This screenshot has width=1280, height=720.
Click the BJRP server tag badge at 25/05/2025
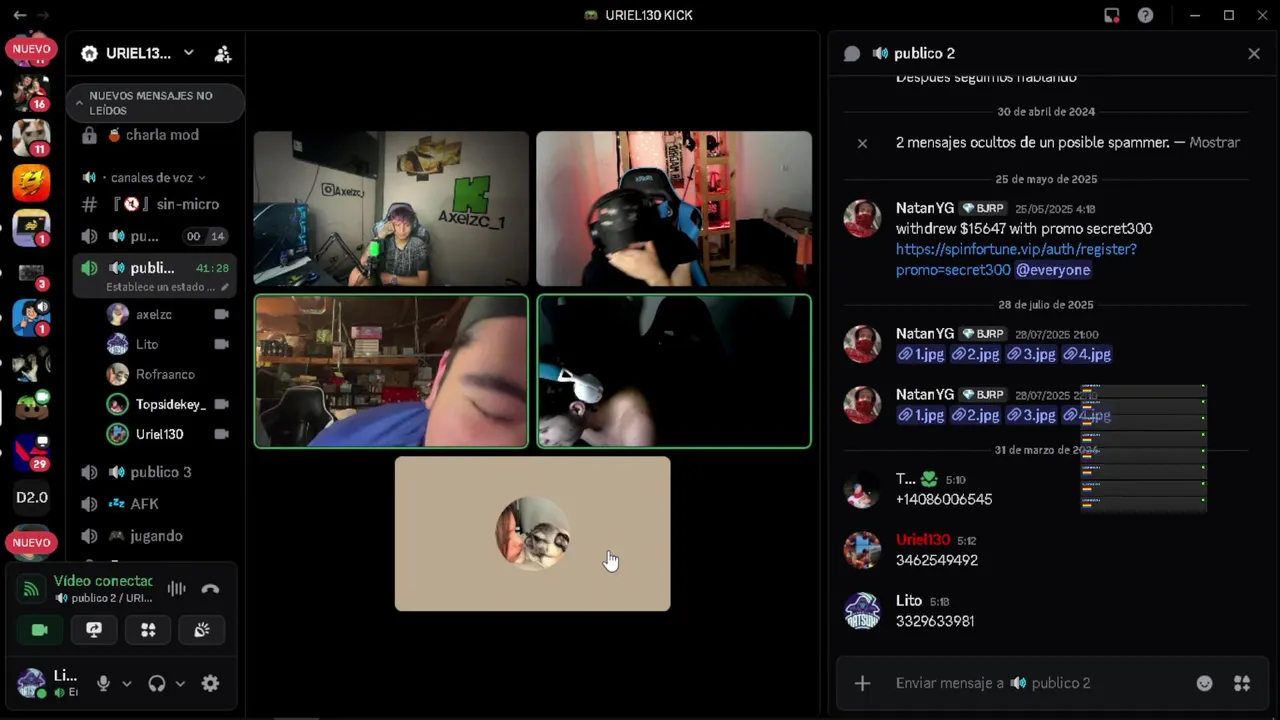pos(984,209)
